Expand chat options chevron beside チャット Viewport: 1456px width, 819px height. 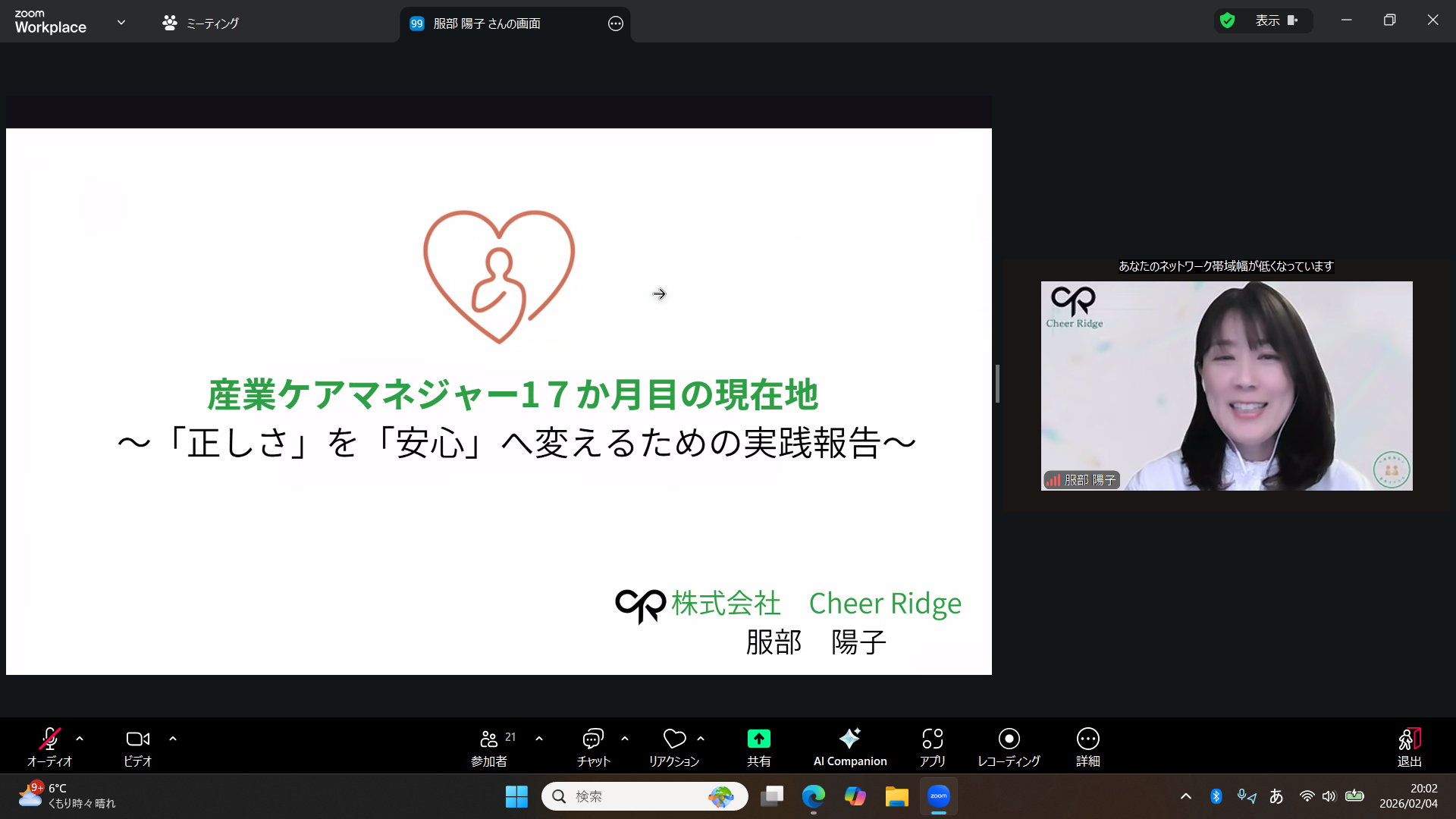tap(625, 738)
